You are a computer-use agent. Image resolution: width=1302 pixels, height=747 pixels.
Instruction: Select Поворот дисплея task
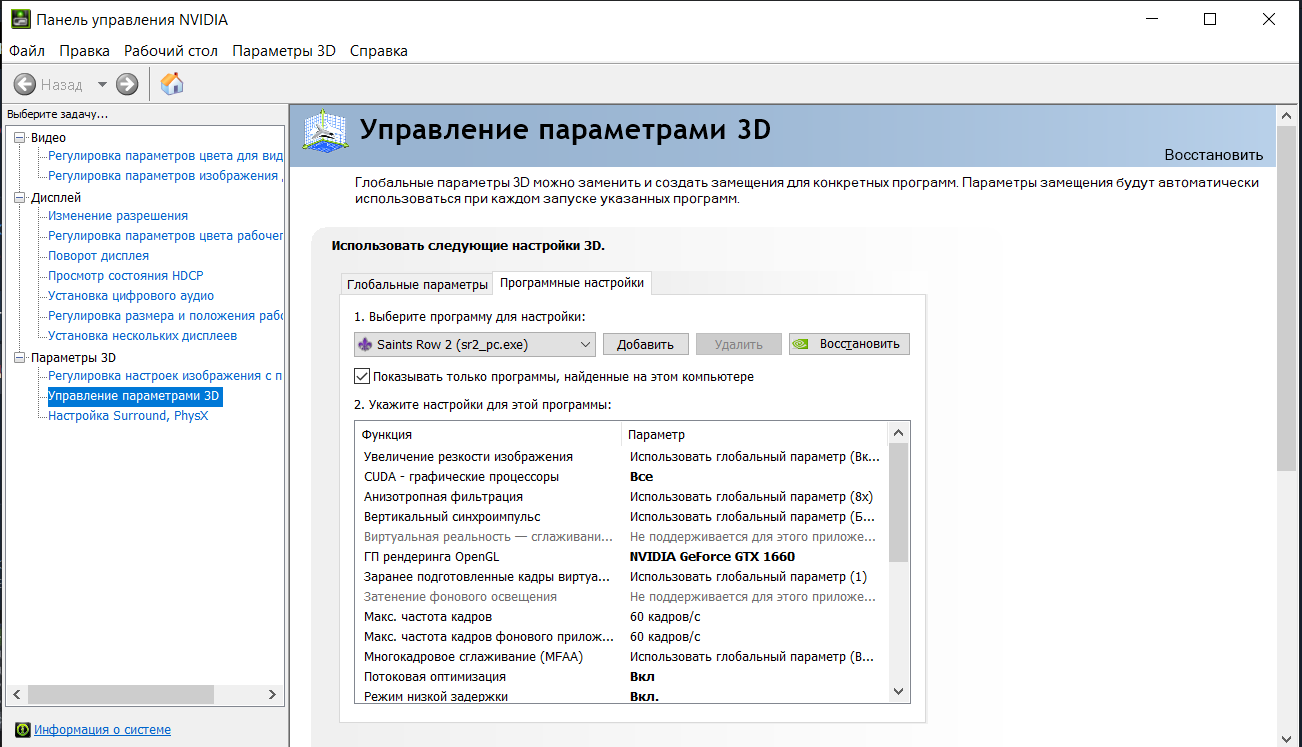point(99,256)
